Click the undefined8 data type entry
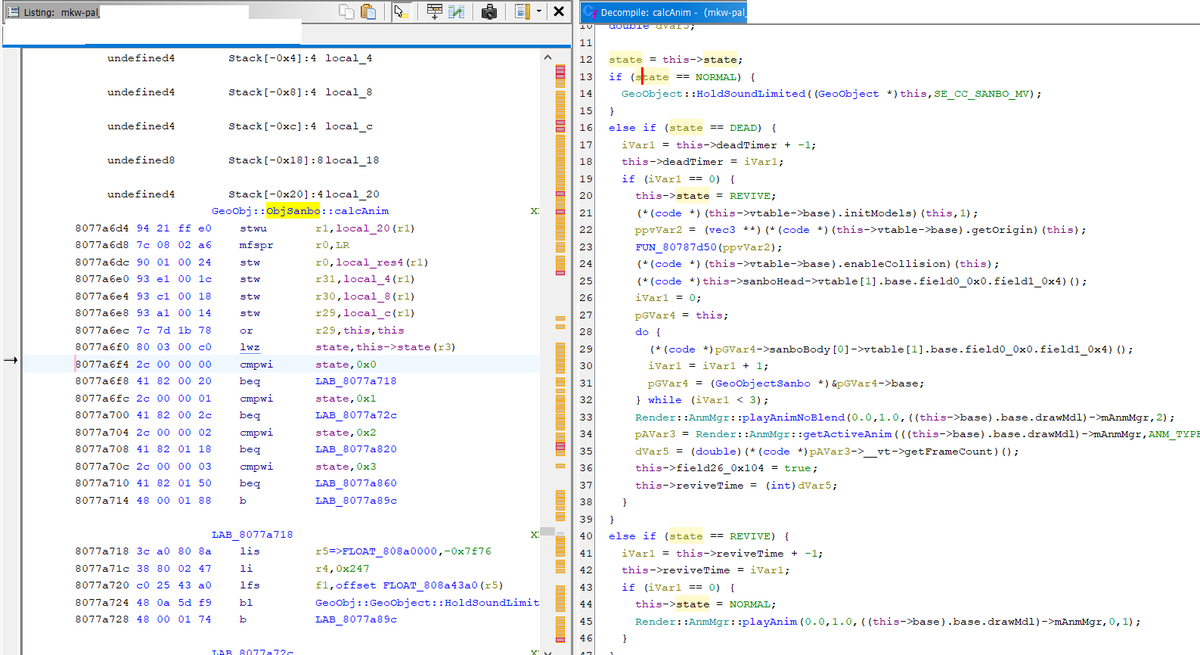Viewport: 1200px width, 655px height. (141, 161)
